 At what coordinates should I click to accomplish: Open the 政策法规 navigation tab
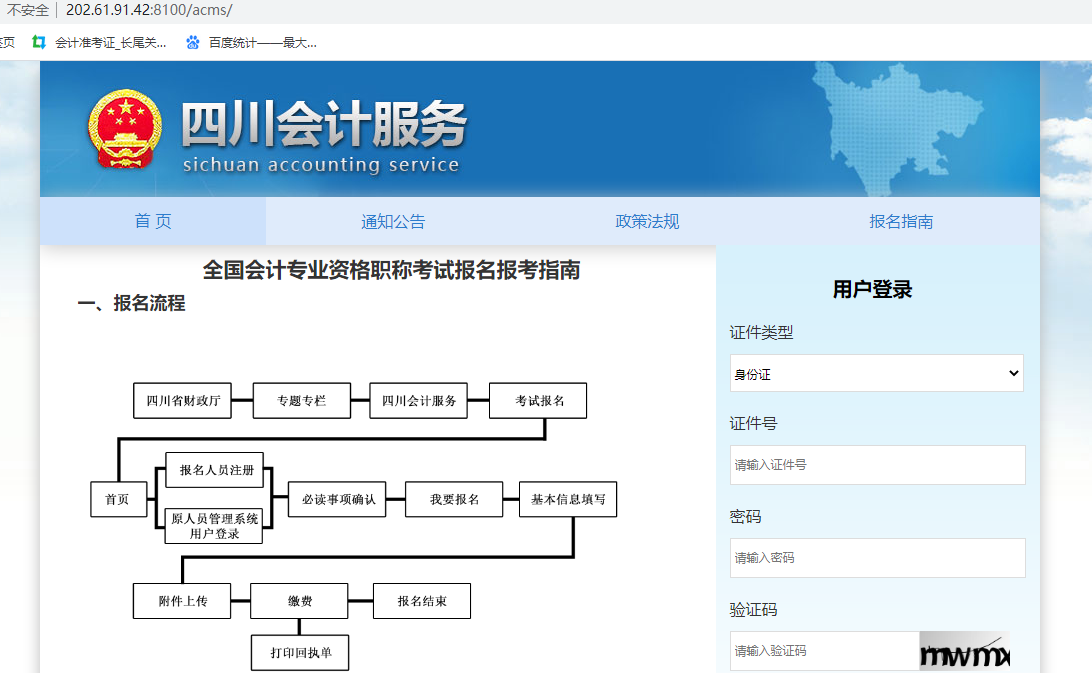[647, 221]
